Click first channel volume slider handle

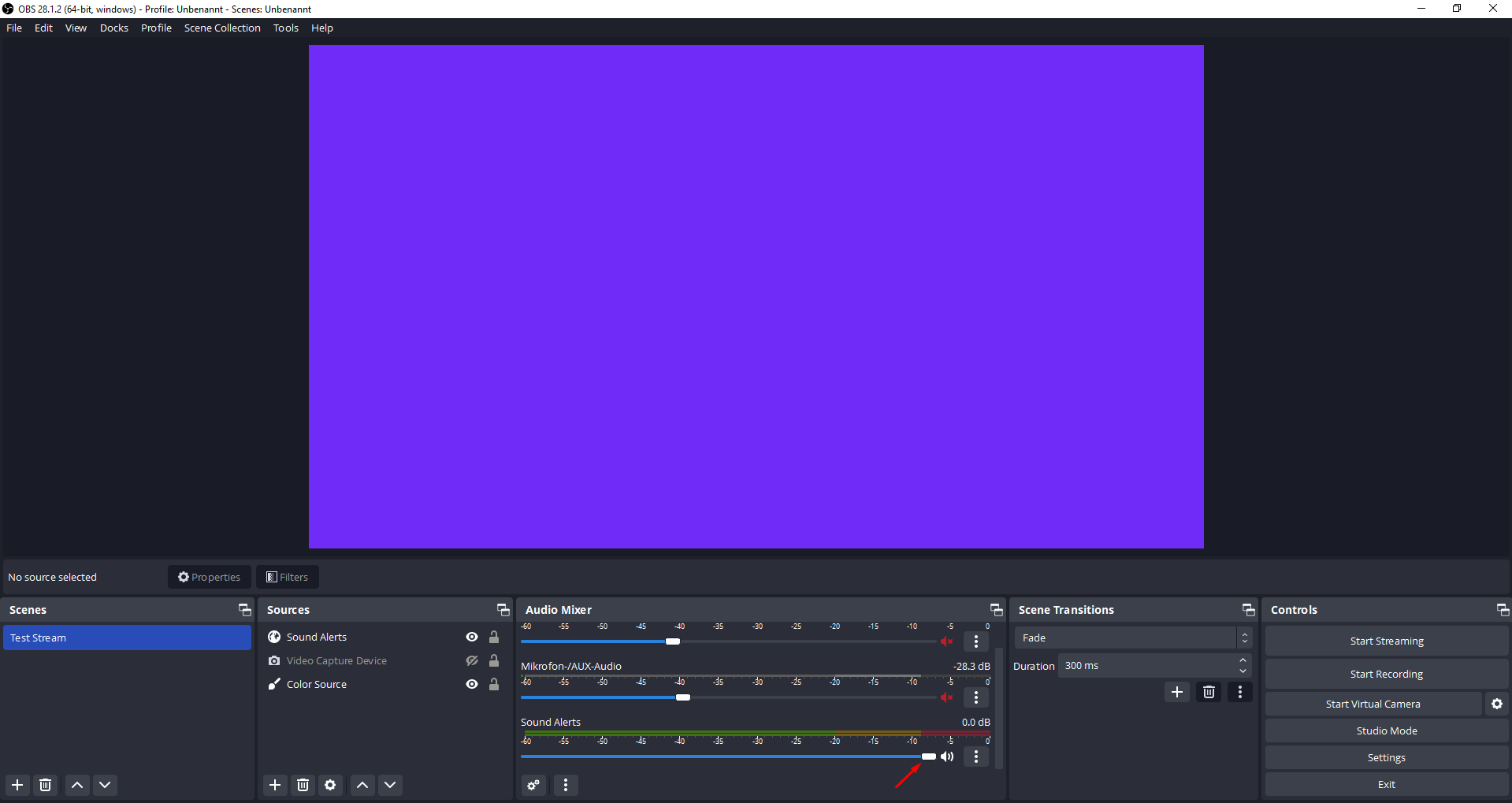point(673,641)
